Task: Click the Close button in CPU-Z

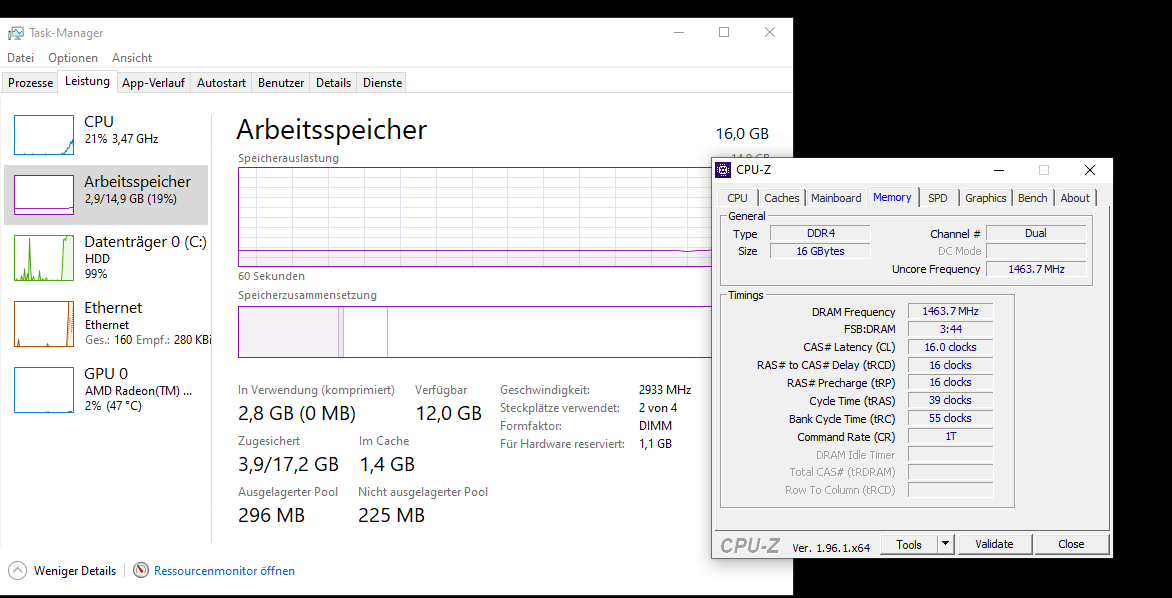Action: 1071,545
